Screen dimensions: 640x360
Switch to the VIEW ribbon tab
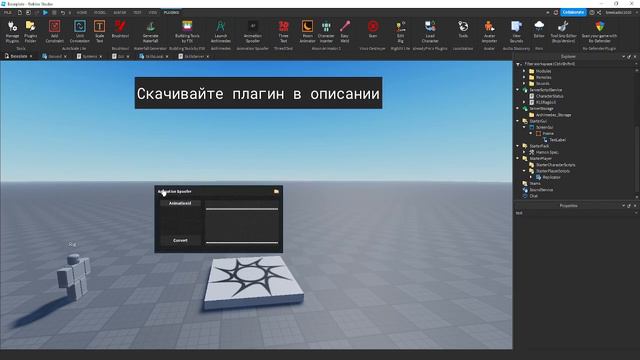point(153,13)
